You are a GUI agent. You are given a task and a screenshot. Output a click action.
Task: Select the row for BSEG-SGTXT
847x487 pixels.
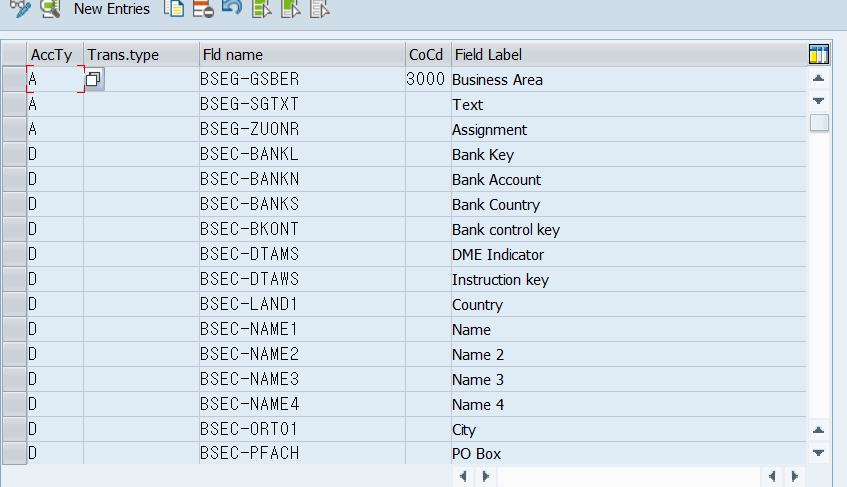(x=15, y=104)
